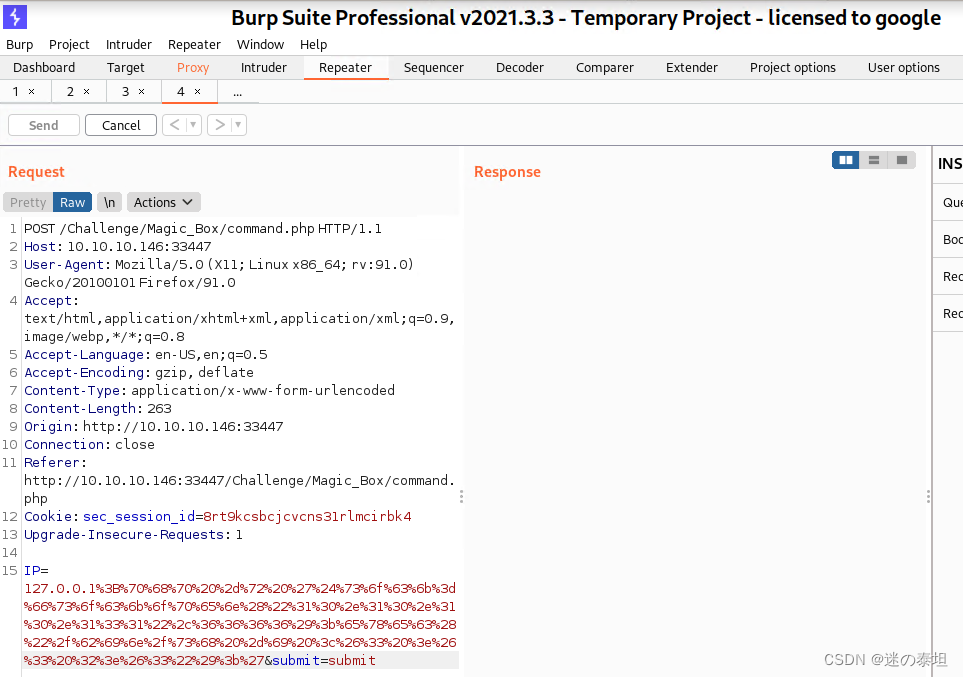Viewport: 963px width, 677px height.
Task: Switch request view to Raw
Action: click(x=72, y=202)
